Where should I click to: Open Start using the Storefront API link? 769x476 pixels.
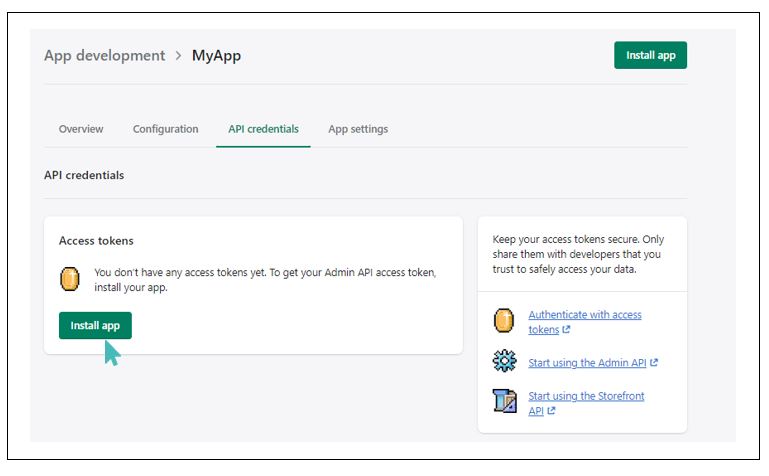[586, 403]
